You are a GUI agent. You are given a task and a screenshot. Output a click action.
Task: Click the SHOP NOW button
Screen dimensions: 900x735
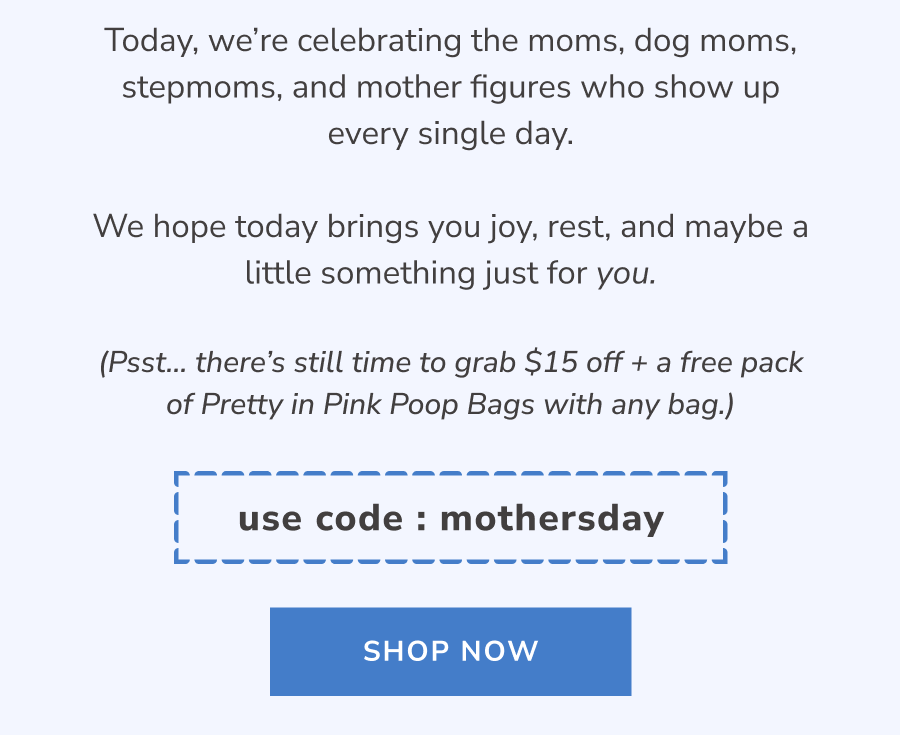coord(450,651)
